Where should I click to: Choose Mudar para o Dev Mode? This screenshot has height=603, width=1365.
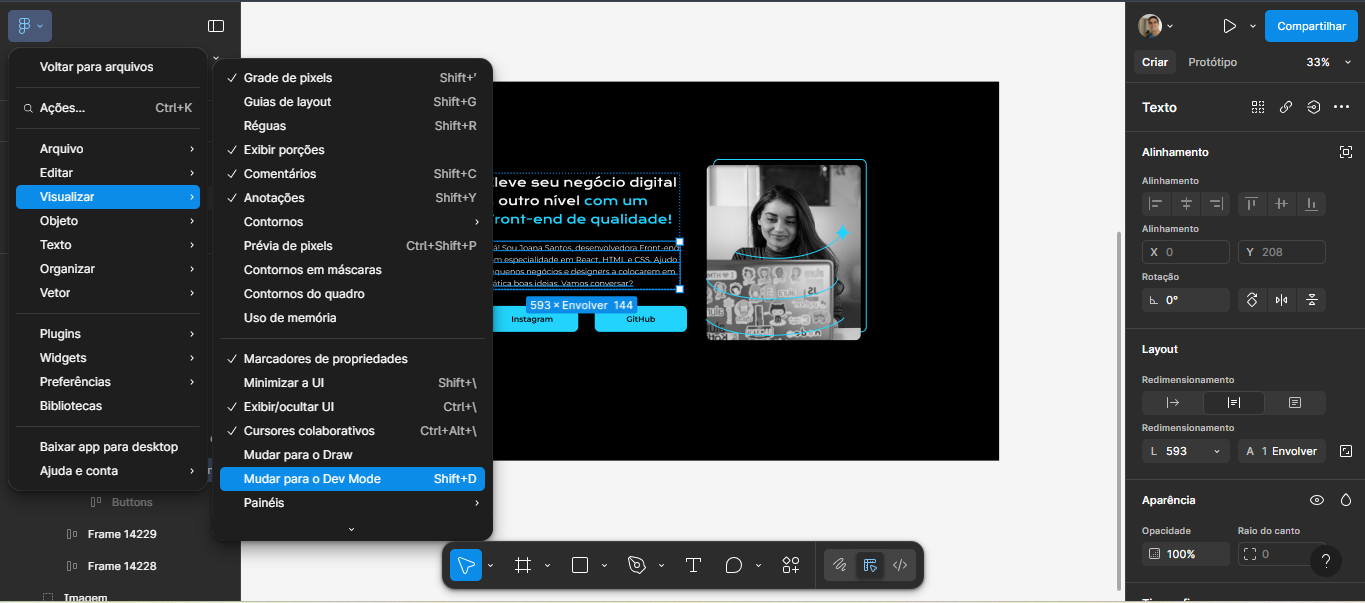[352, 479]
